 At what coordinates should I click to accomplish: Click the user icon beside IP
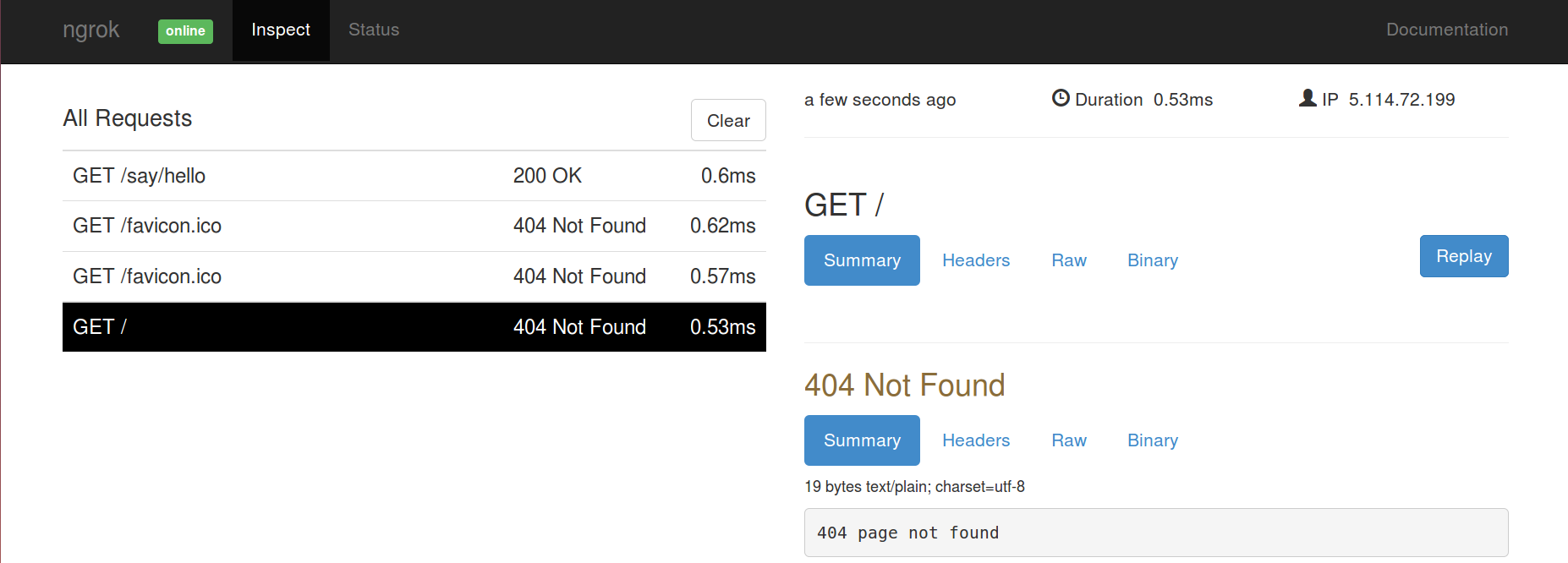(x=1308, y=98)
